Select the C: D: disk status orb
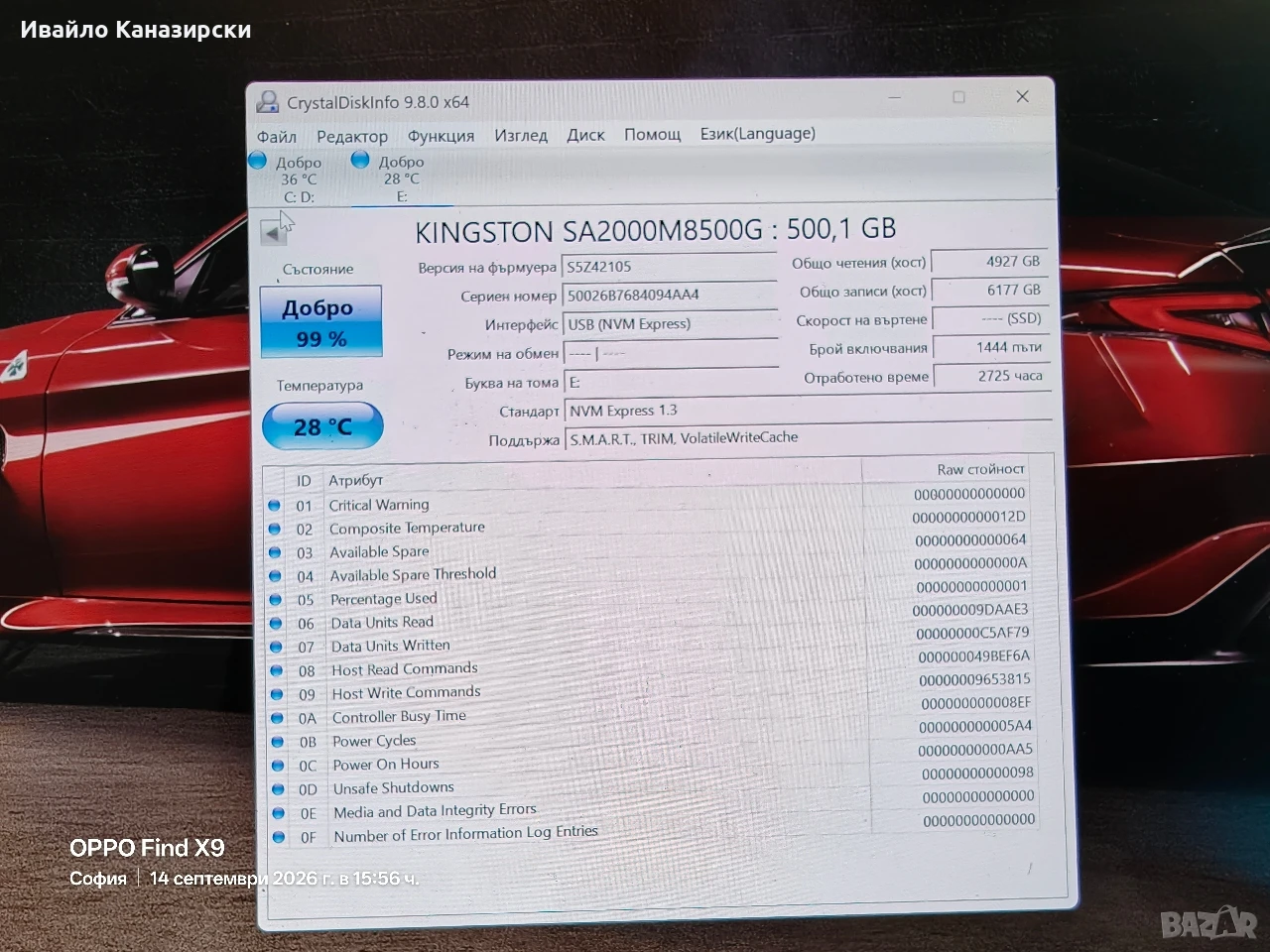The width and height of the screenshot is (1270, 952). click(258, 160)
